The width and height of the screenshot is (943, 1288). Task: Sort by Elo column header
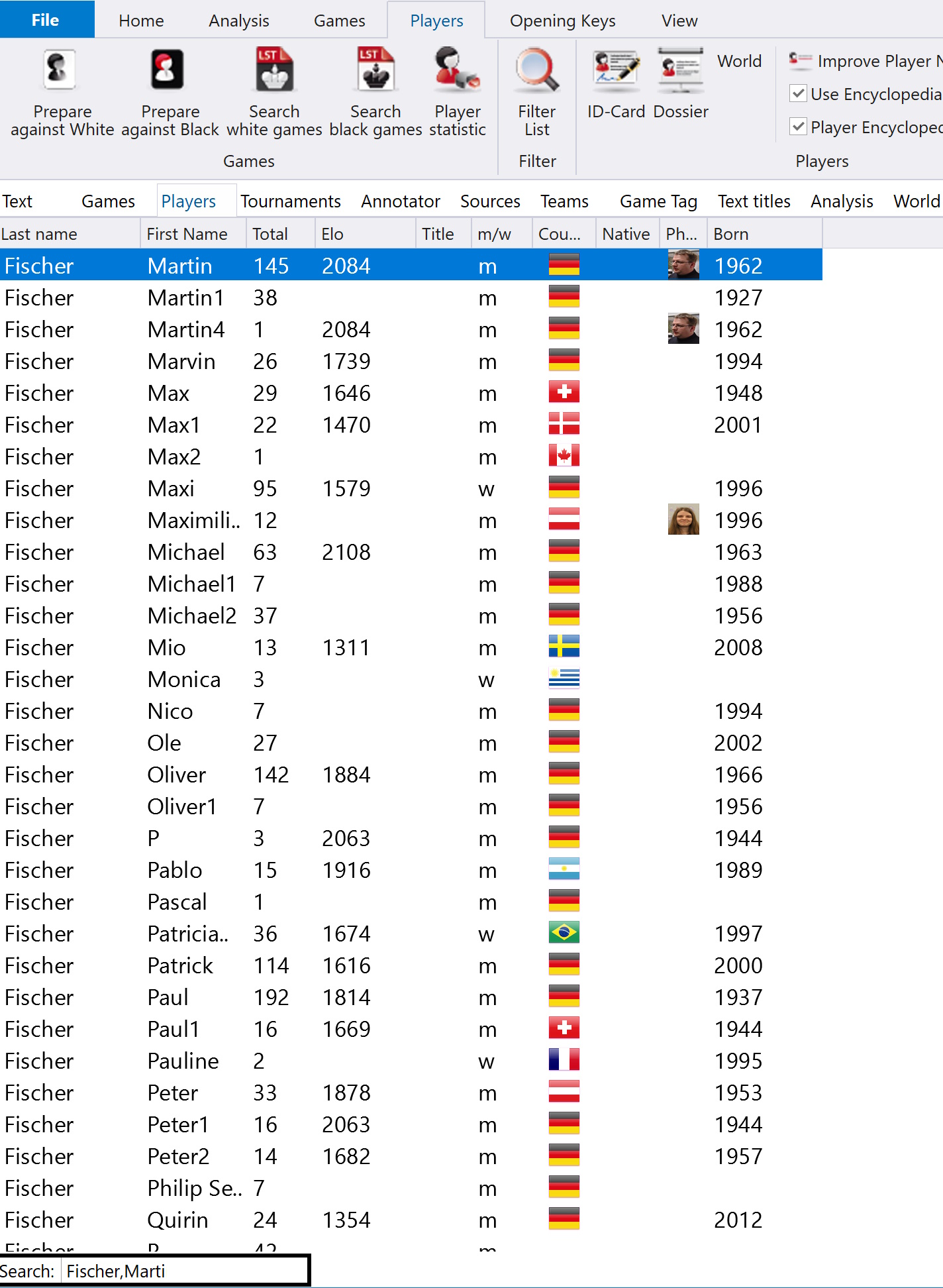(x=366, y=234)
